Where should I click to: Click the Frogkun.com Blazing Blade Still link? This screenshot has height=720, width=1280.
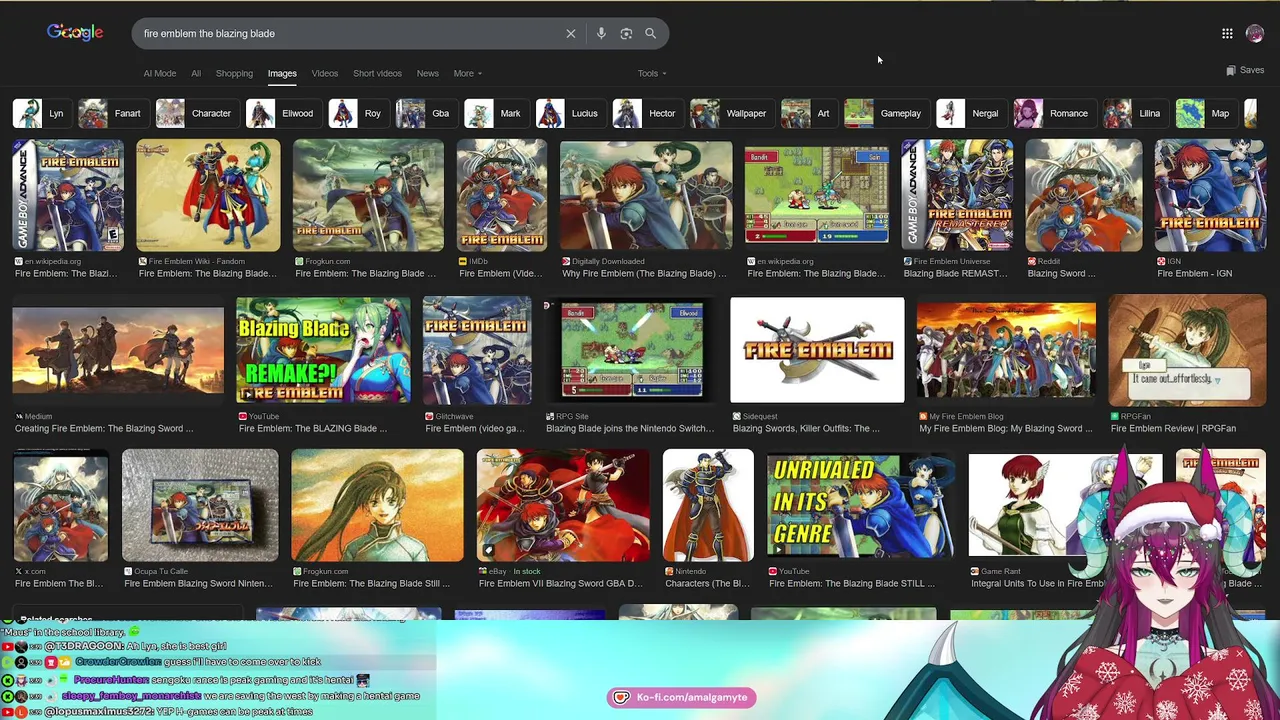[372, 583]
